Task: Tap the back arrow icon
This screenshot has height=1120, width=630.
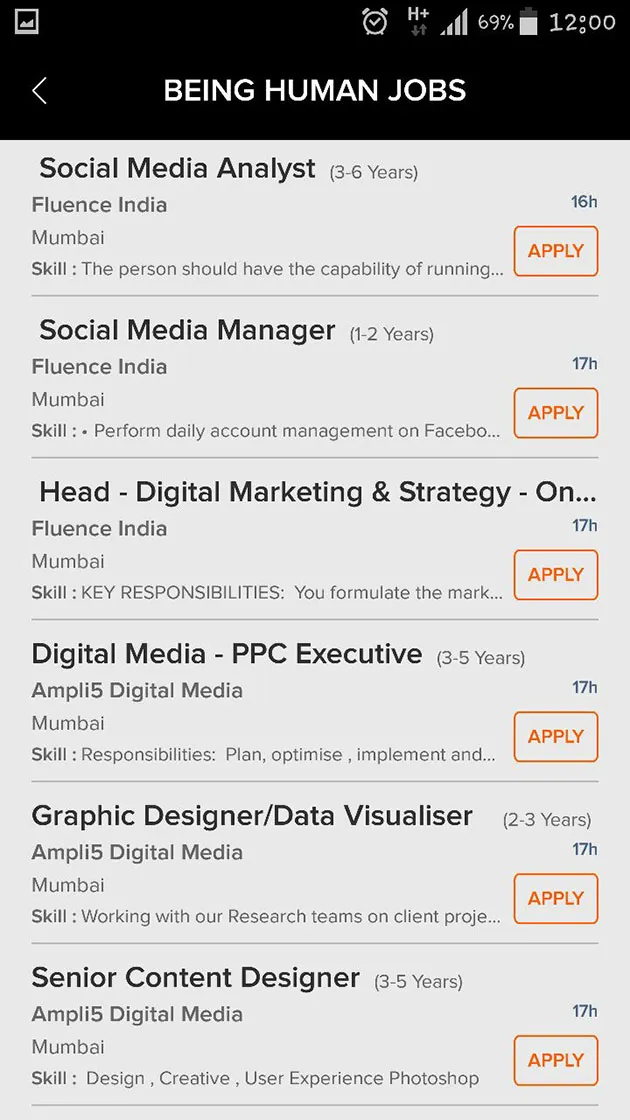Action: click(x=39, y=91)
